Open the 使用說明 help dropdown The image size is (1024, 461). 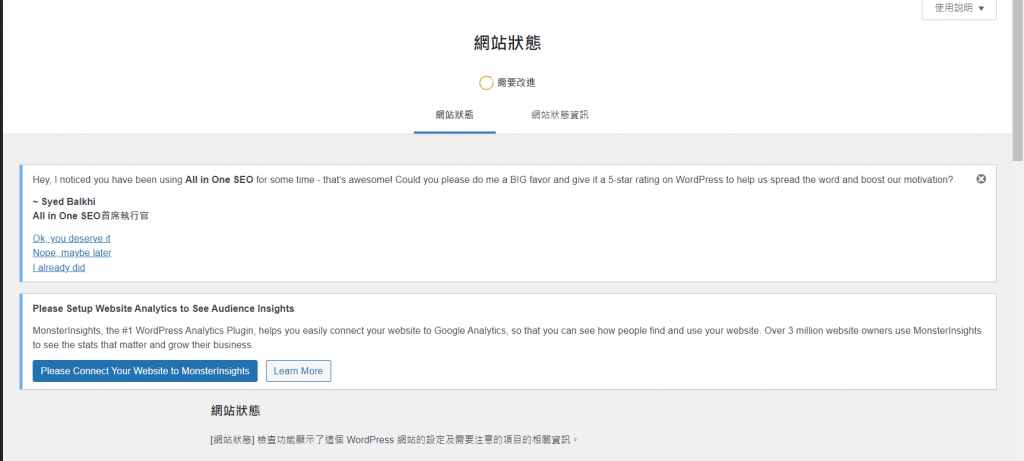click(x=959, y=8)
